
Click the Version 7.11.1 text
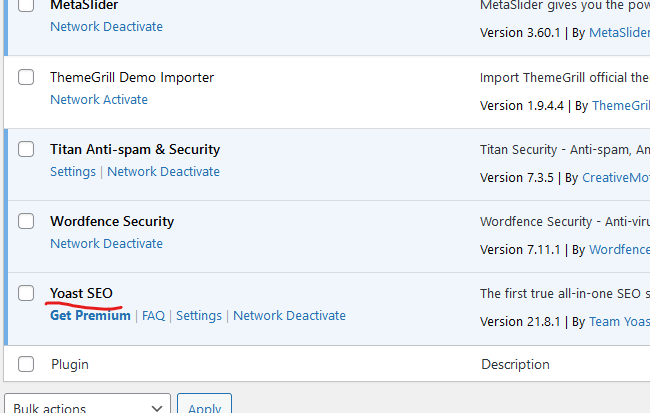click(x=520, y=250)
